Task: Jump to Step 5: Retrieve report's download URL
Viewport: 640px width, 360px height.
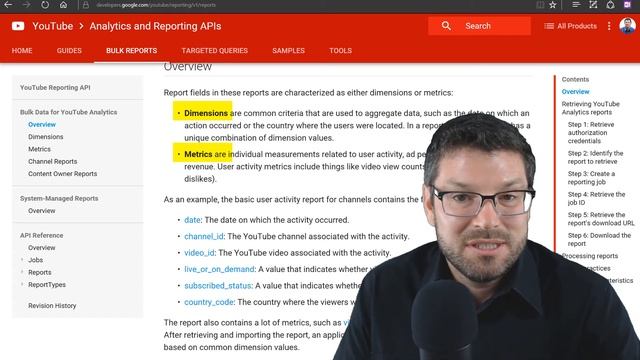Action: click(601, 219)
